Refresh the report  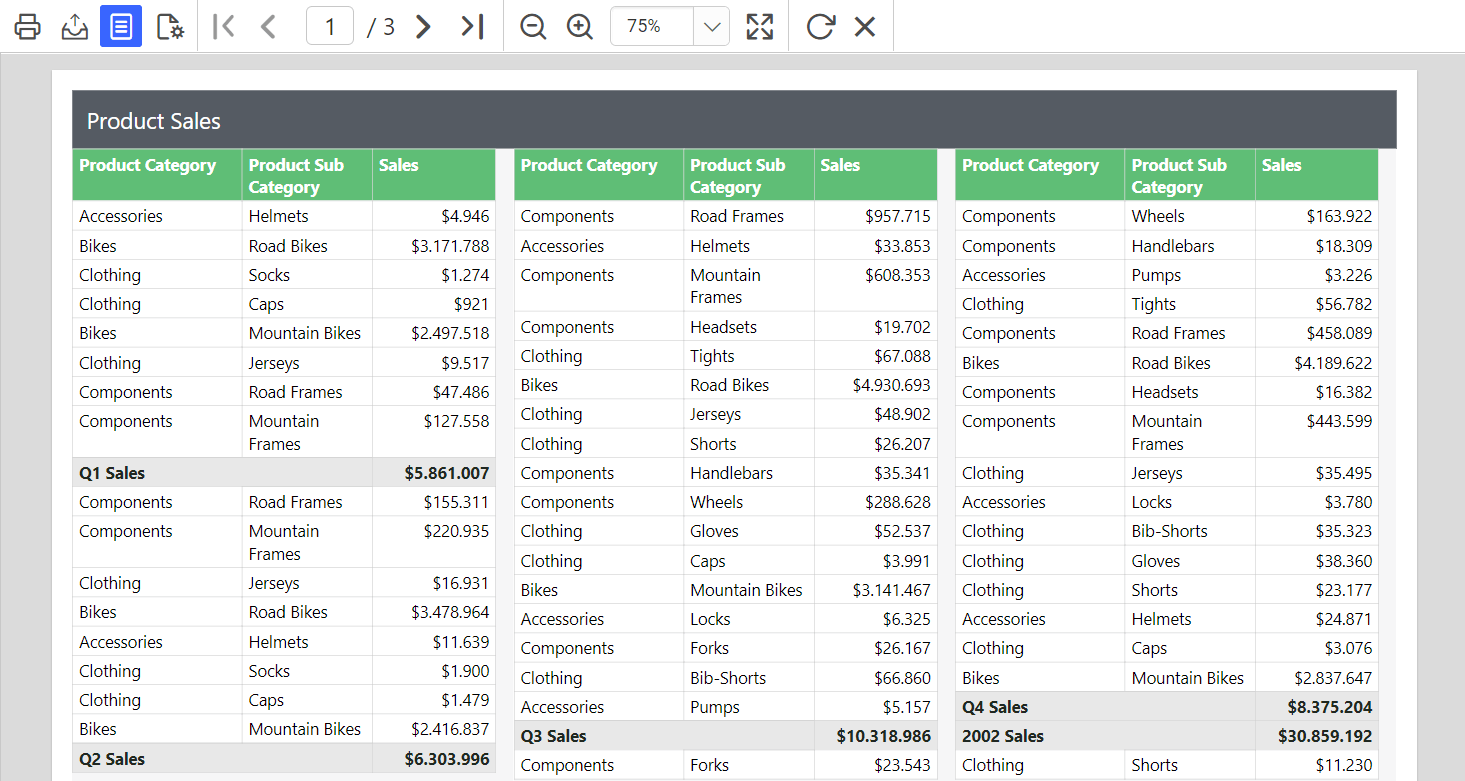coord(820,26)
